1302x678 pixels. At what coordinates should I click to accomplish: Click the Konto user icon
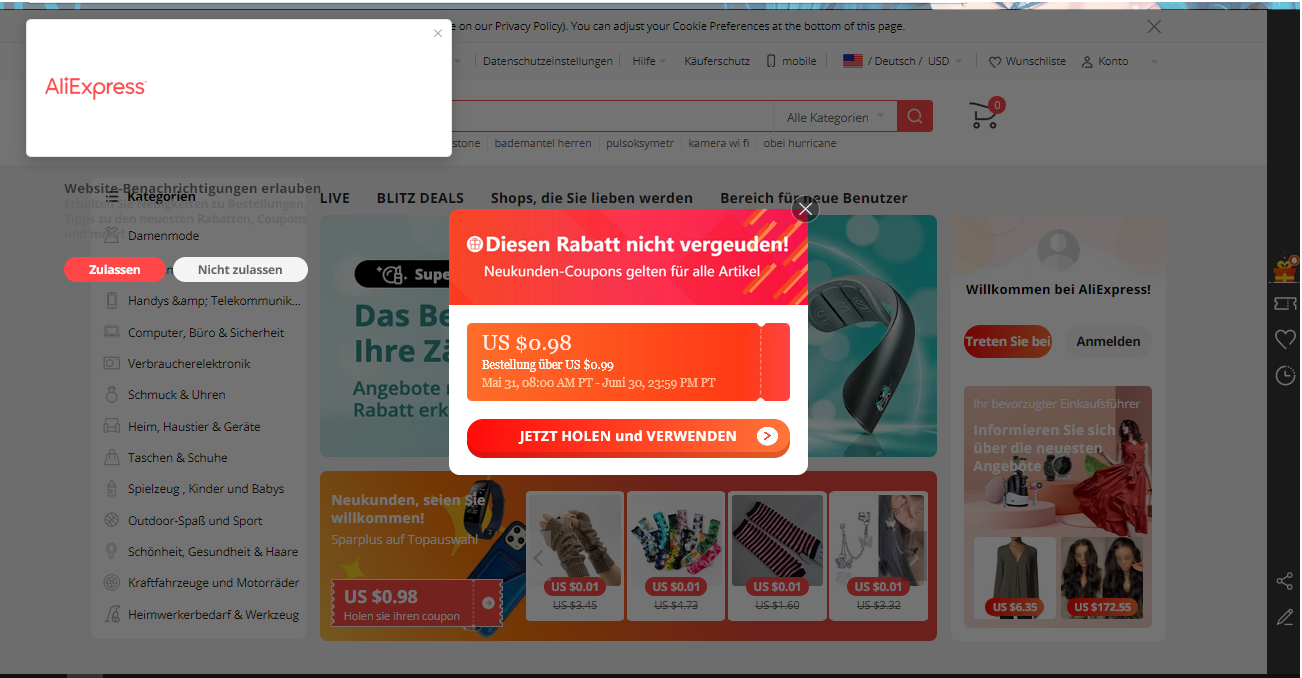coord(1087,62)
